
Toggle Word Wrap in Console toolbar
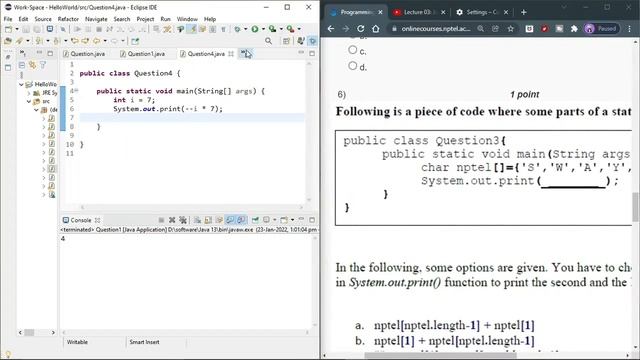[219, 220]
